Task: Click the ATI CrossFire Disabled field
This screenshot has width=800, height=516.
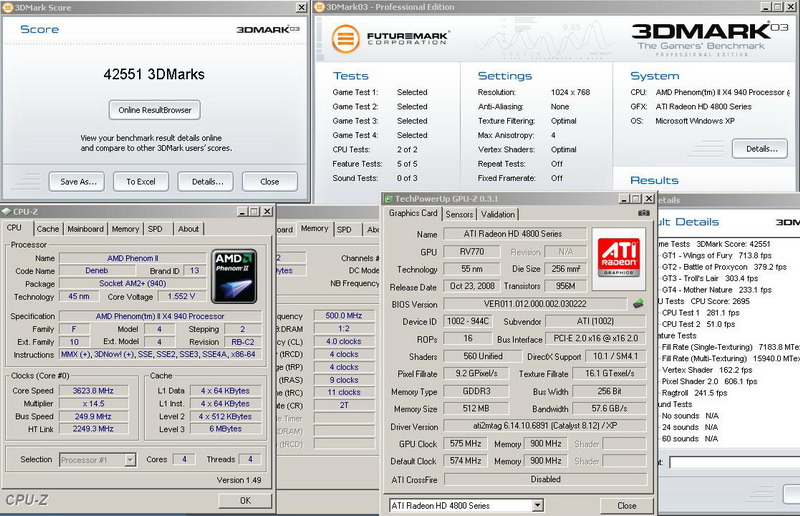Action: click(545, 479)
